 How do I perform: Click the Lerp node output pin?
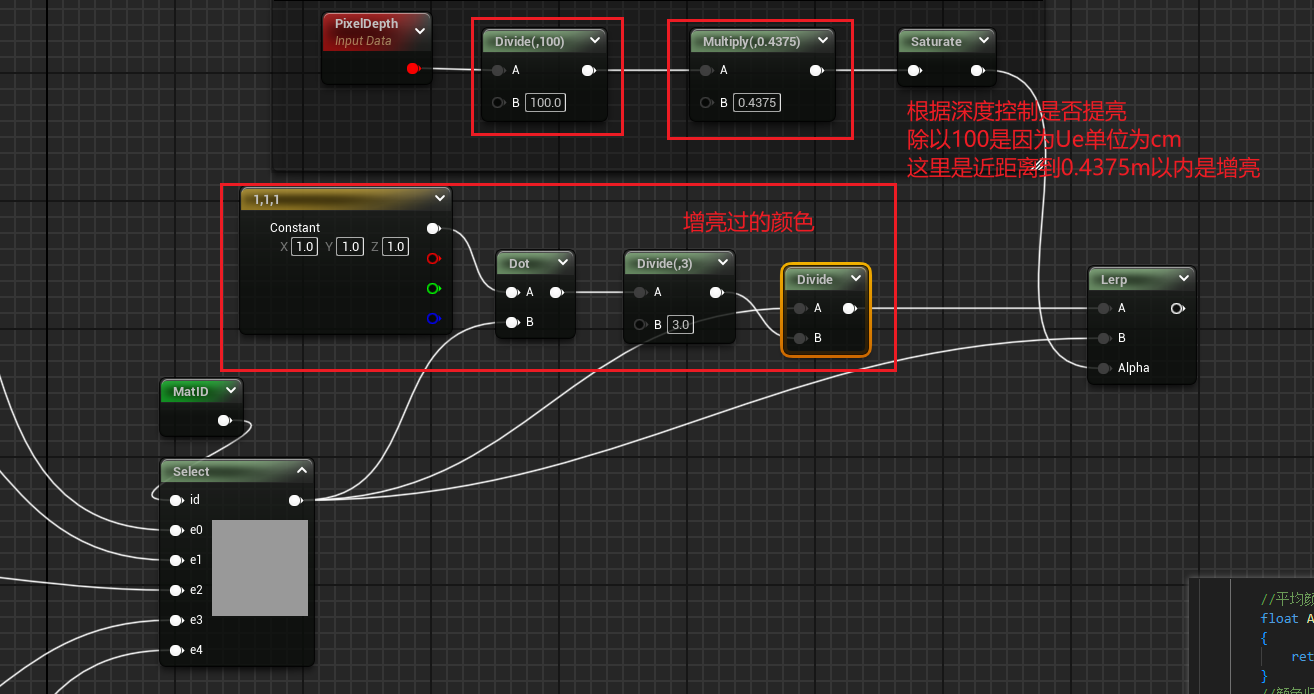pyautogui.click(x=1177, y=309)
